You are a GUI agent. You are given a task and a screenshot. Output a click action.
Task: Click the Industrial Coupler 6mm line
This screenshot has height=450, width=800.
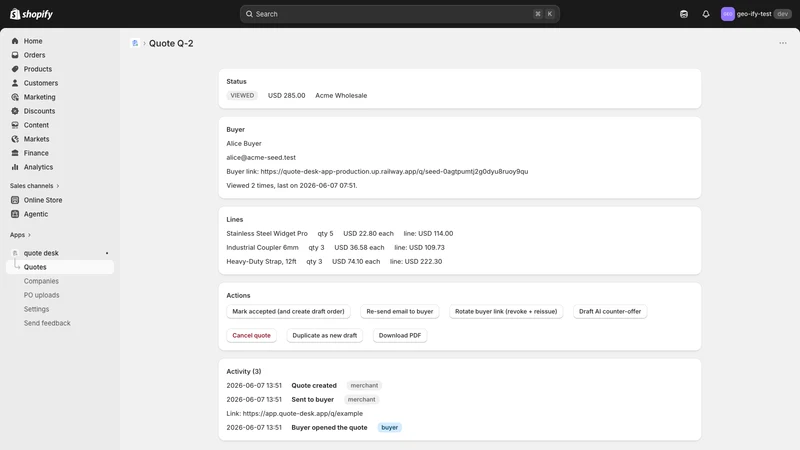click(335, 247)
